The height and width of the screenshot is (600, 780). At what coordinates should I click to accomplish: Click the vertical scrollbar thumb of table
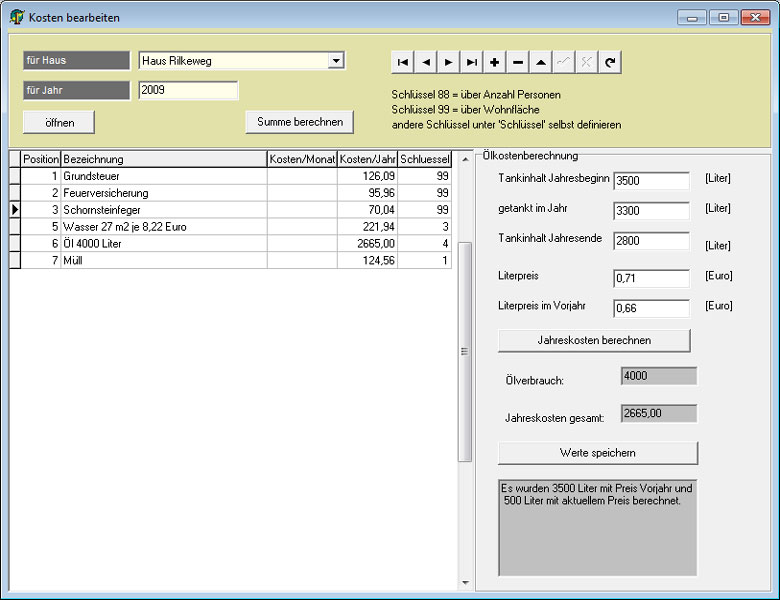(x=465, y=352)
